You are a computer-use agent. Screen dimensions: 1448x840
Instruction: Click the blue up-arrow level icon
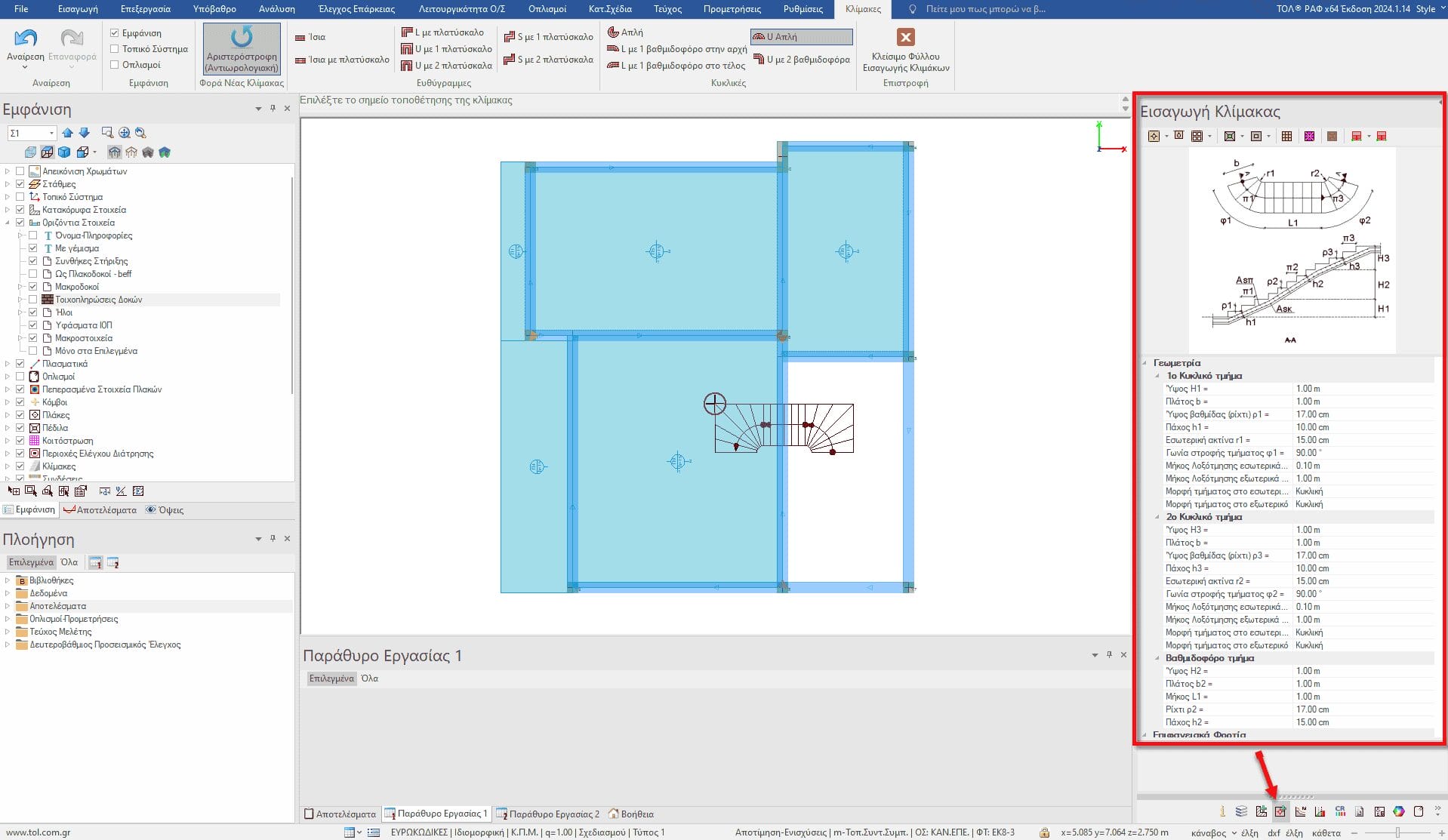(68, 133)
